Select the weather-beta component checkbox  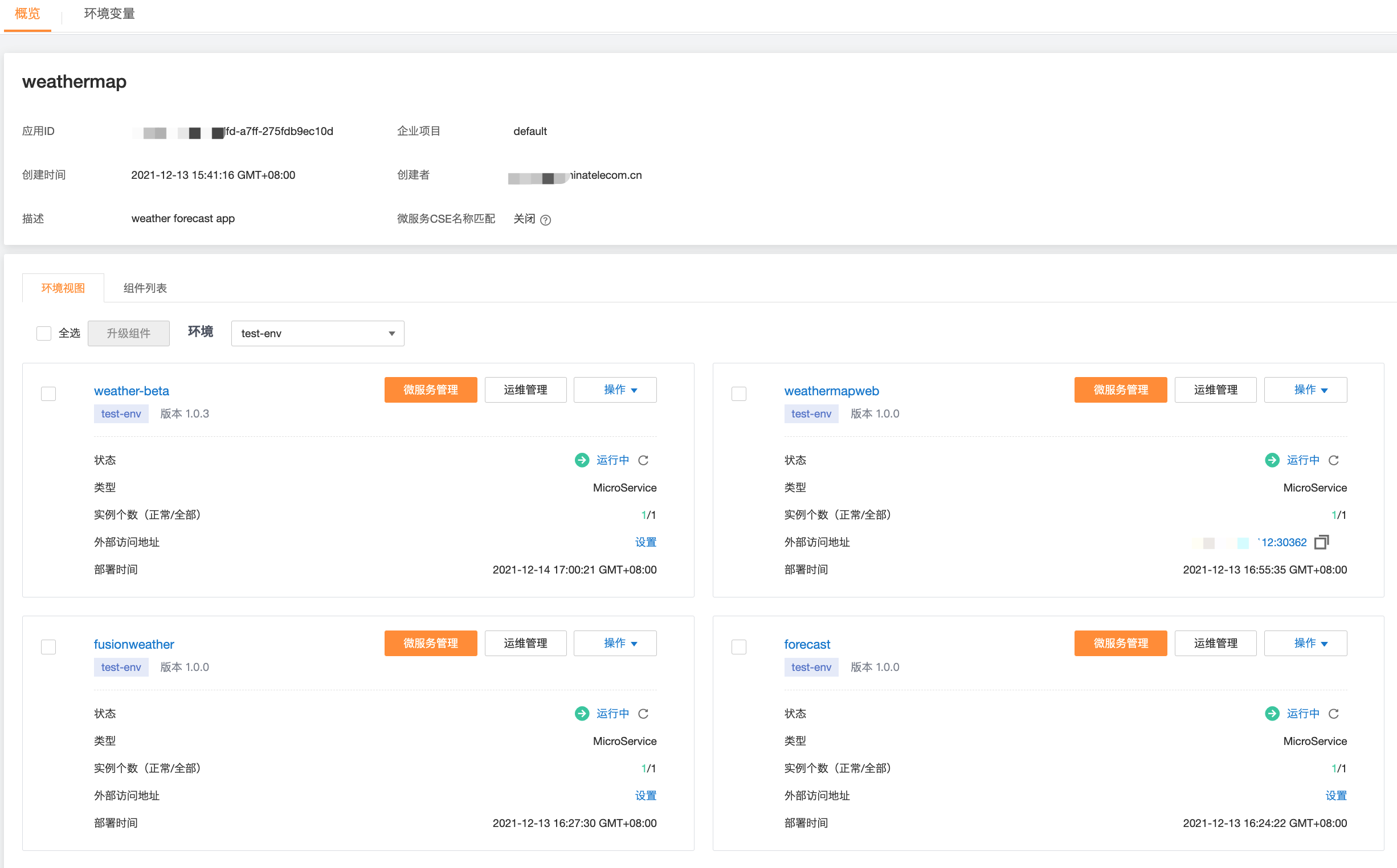click(x=49, y=394)
